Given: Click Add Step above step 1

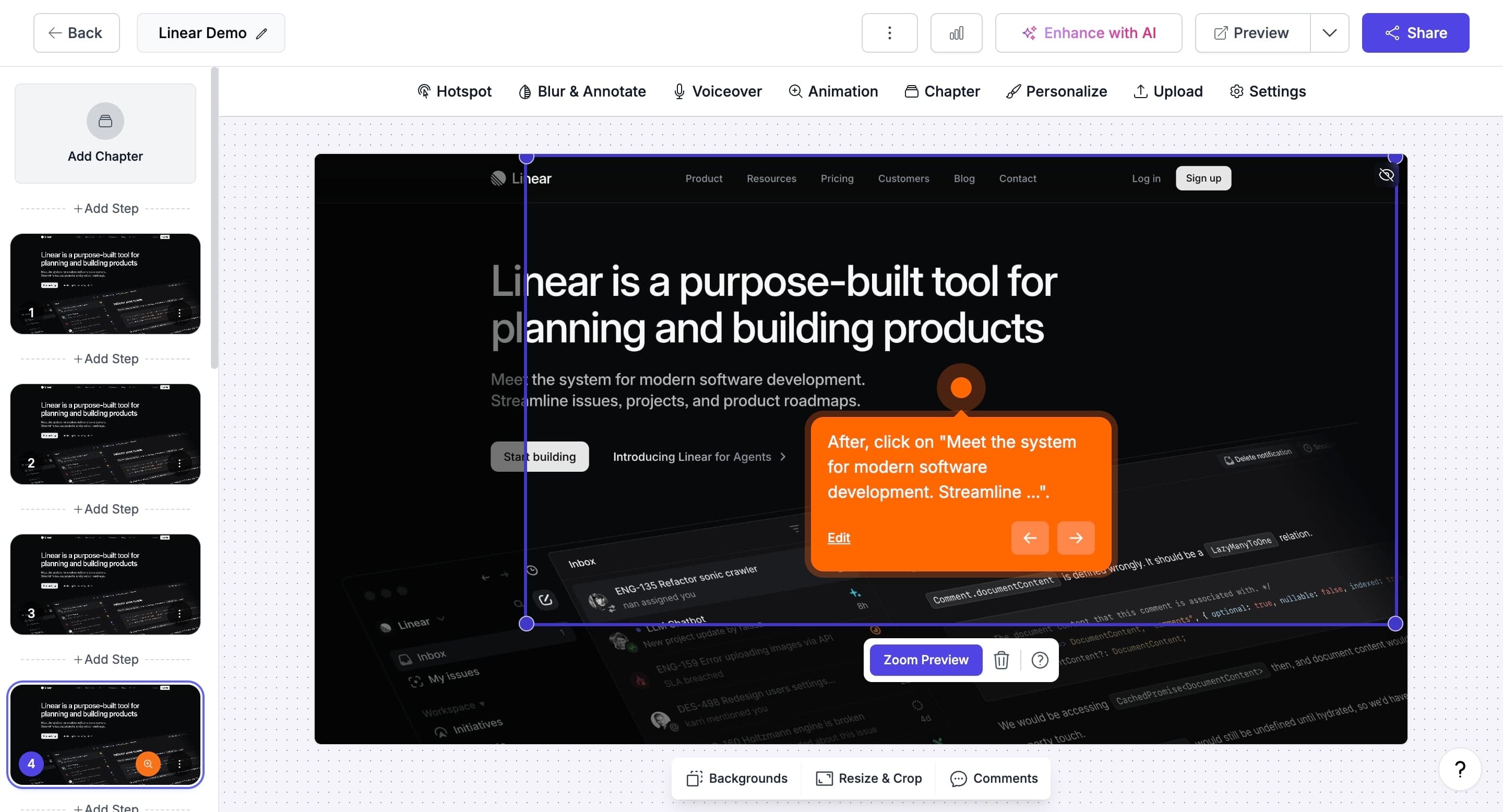Looking at the screenshot, I should pyautogui.click(x=105, y=208).
